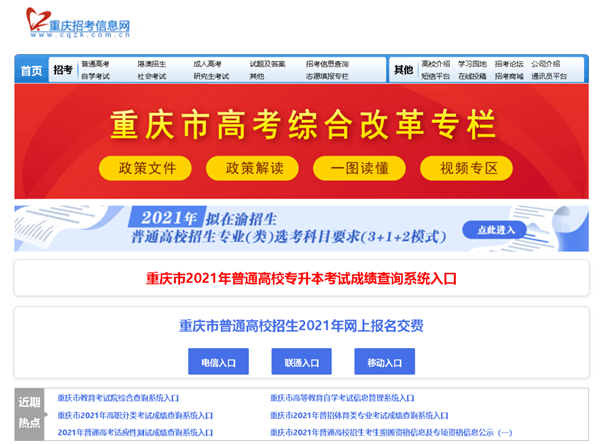Open the 专升本考试成绩查询系统入口 link

pyautogui.click(x=300, y=278)
